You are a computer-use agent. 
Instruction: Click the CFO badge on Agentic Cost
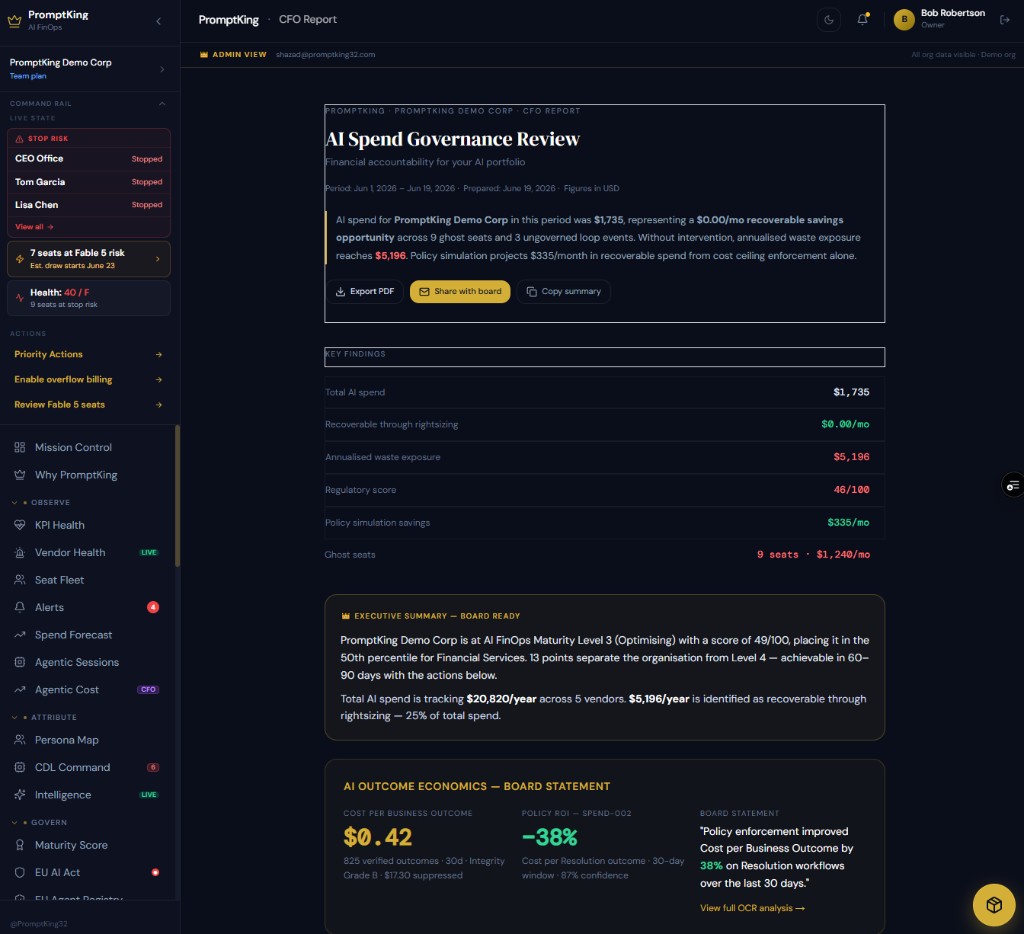click(148, 690)
